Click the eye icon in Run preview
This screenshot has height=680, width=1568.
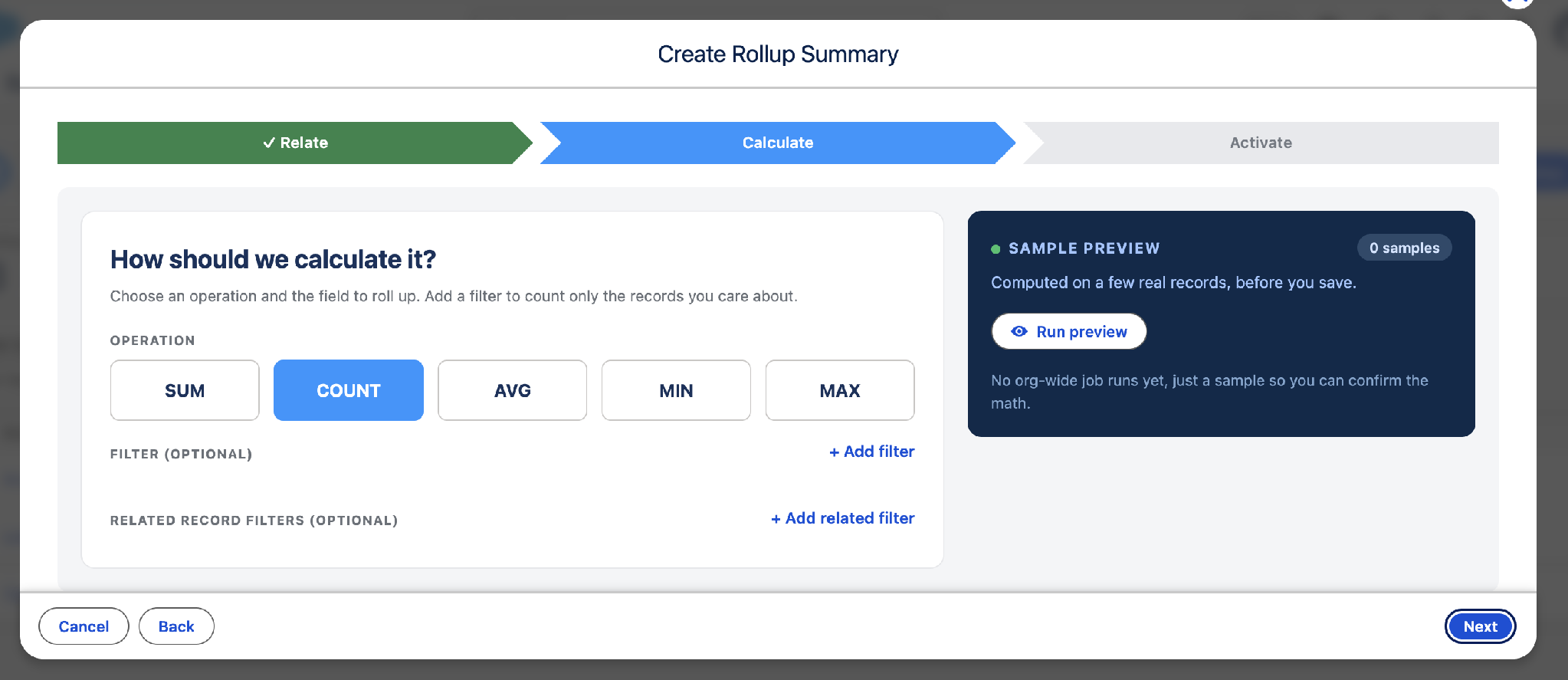coord(1019,331)
